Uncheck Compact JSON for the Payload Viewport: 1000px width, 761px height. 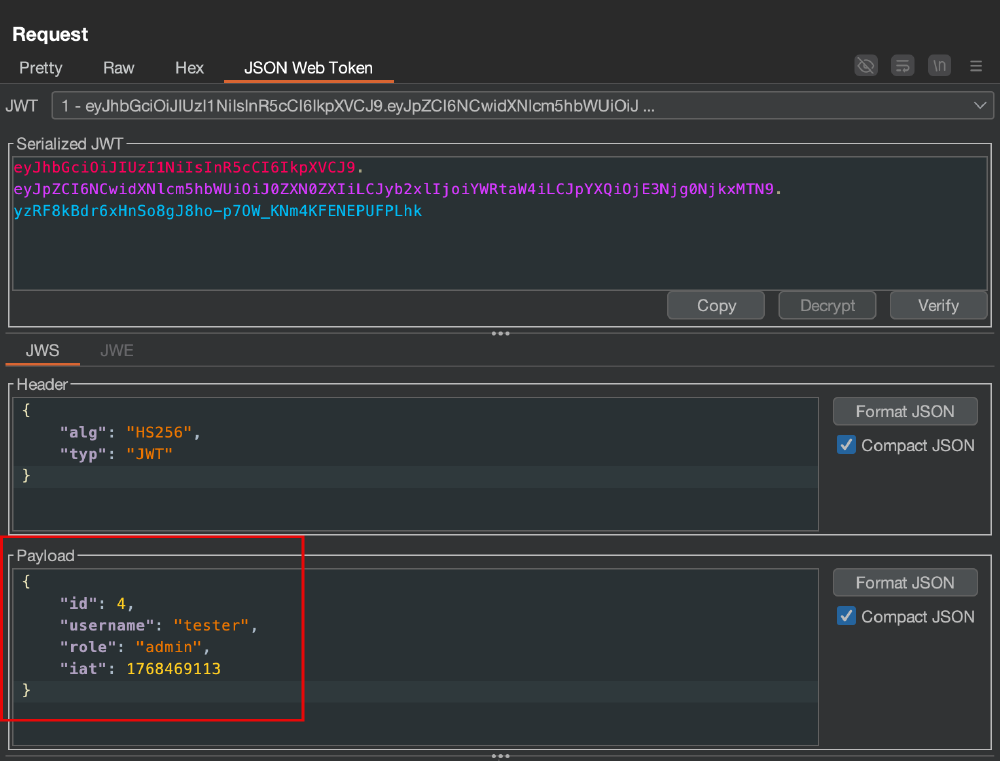[x=846, y=616]
